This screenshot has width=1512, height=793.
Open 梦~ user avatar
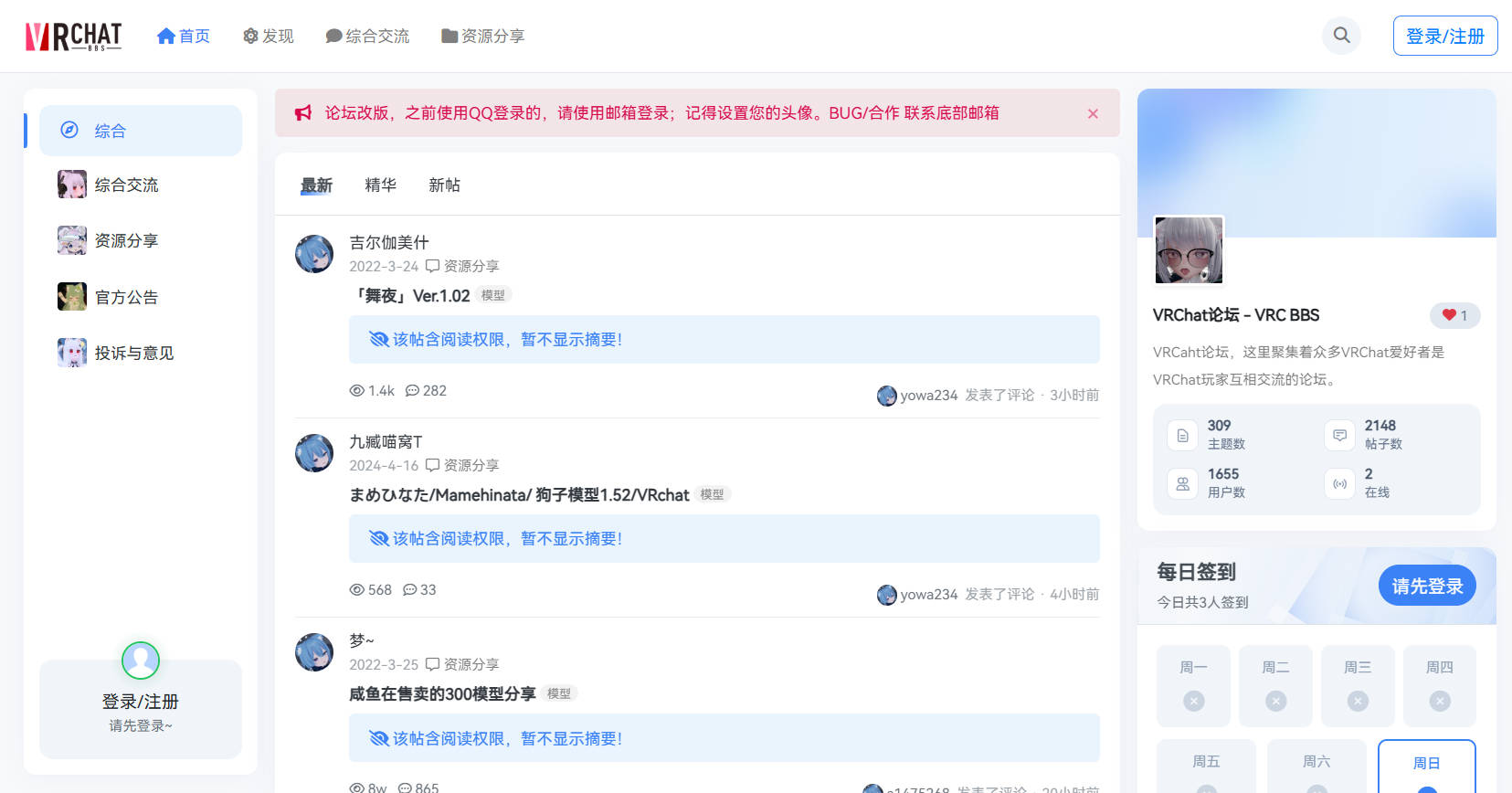[314, 652]
